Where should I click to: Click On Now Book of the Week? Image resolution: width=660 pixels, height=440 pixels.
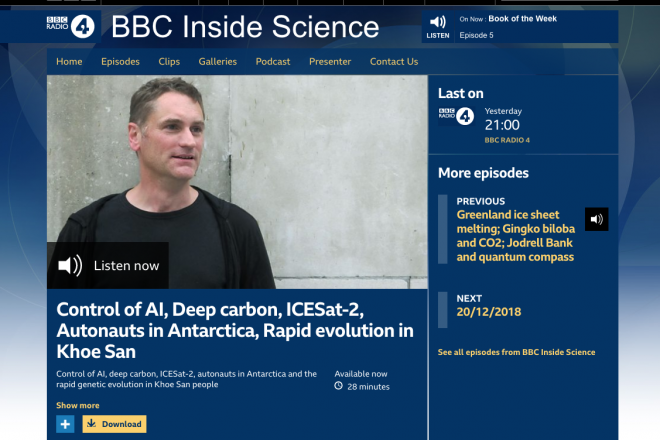[508, 19]
